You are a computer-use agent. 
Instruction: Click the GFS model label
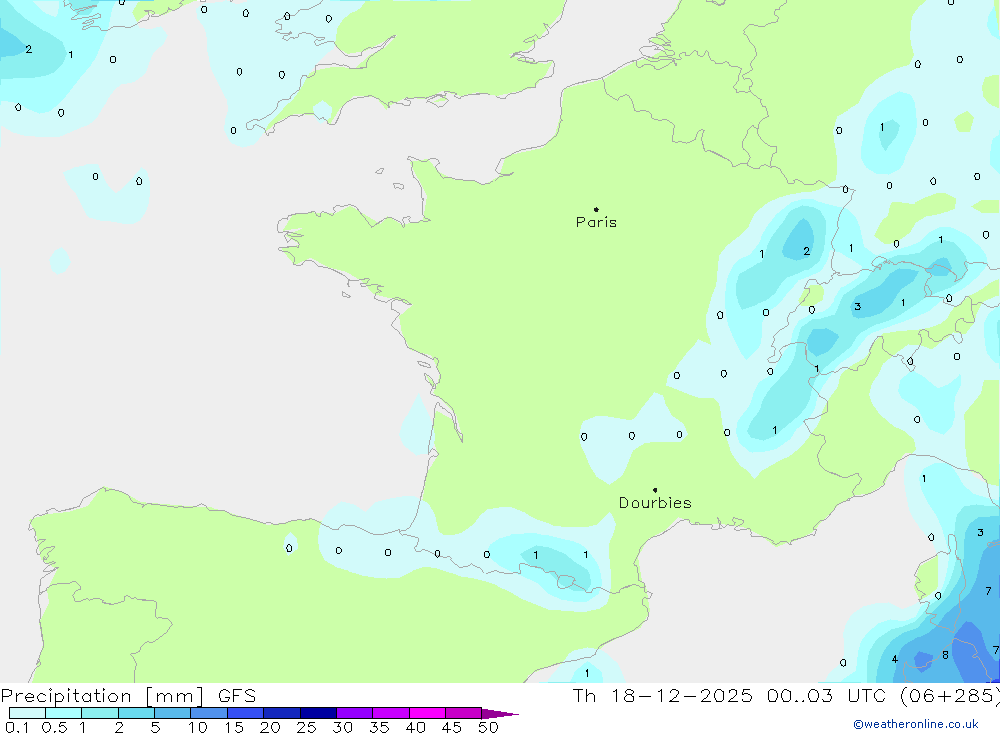tap(237, 696)
